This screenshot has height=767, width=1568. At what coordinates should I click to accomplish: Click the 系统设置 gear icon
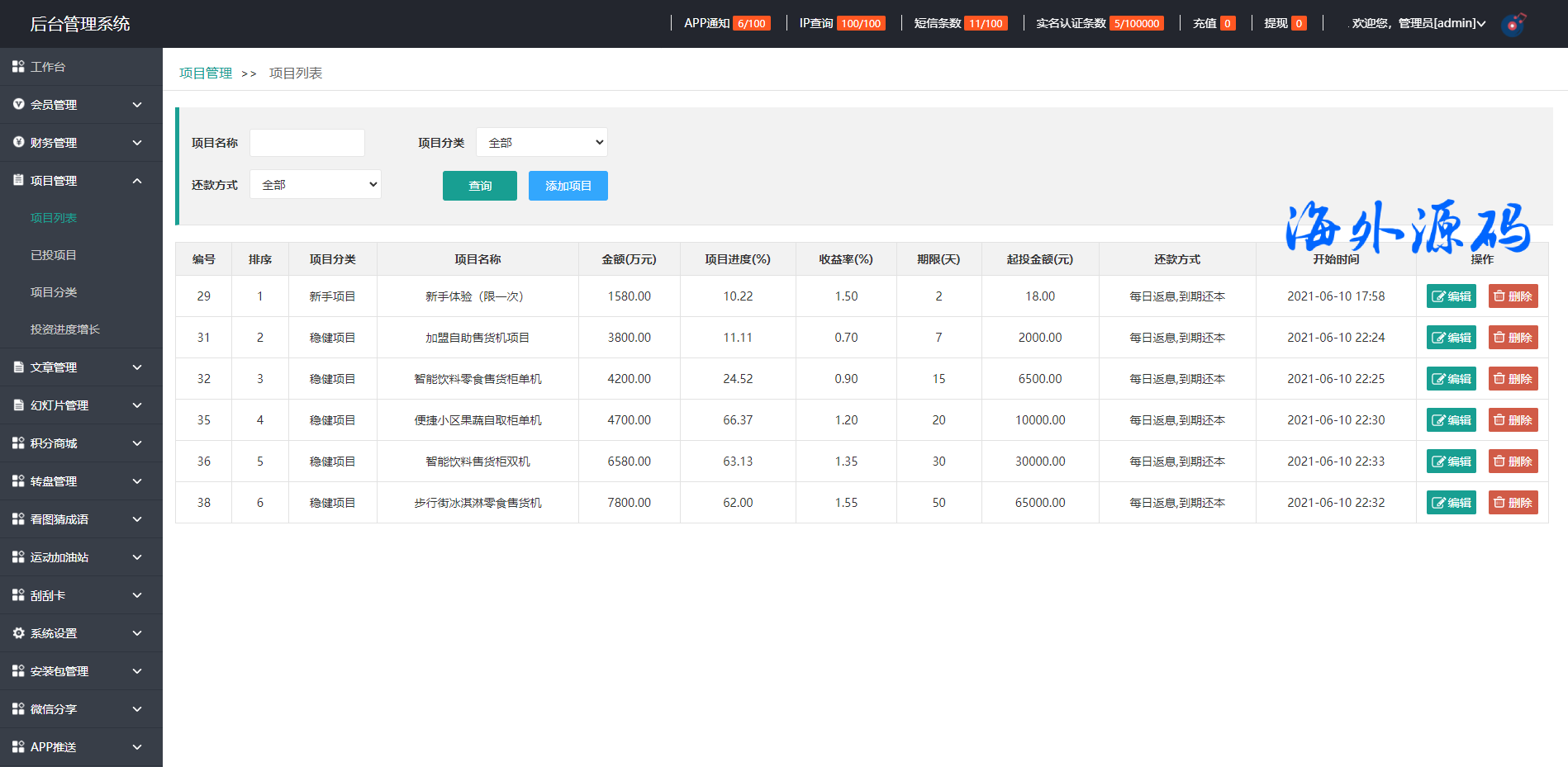pyautogui.click(x=18, y=633)
